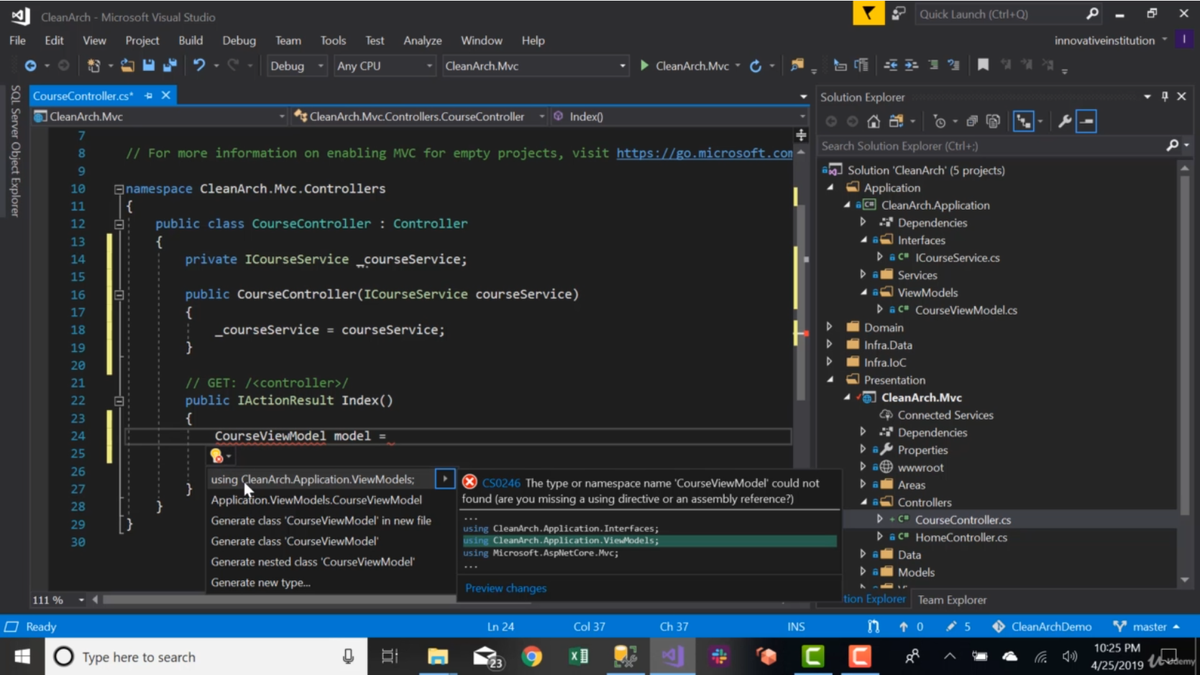The width and height of the screenshot is (1200, 675).
Task: Click the pencil pending changes indicator in the status bar
Action: point(951,627)
